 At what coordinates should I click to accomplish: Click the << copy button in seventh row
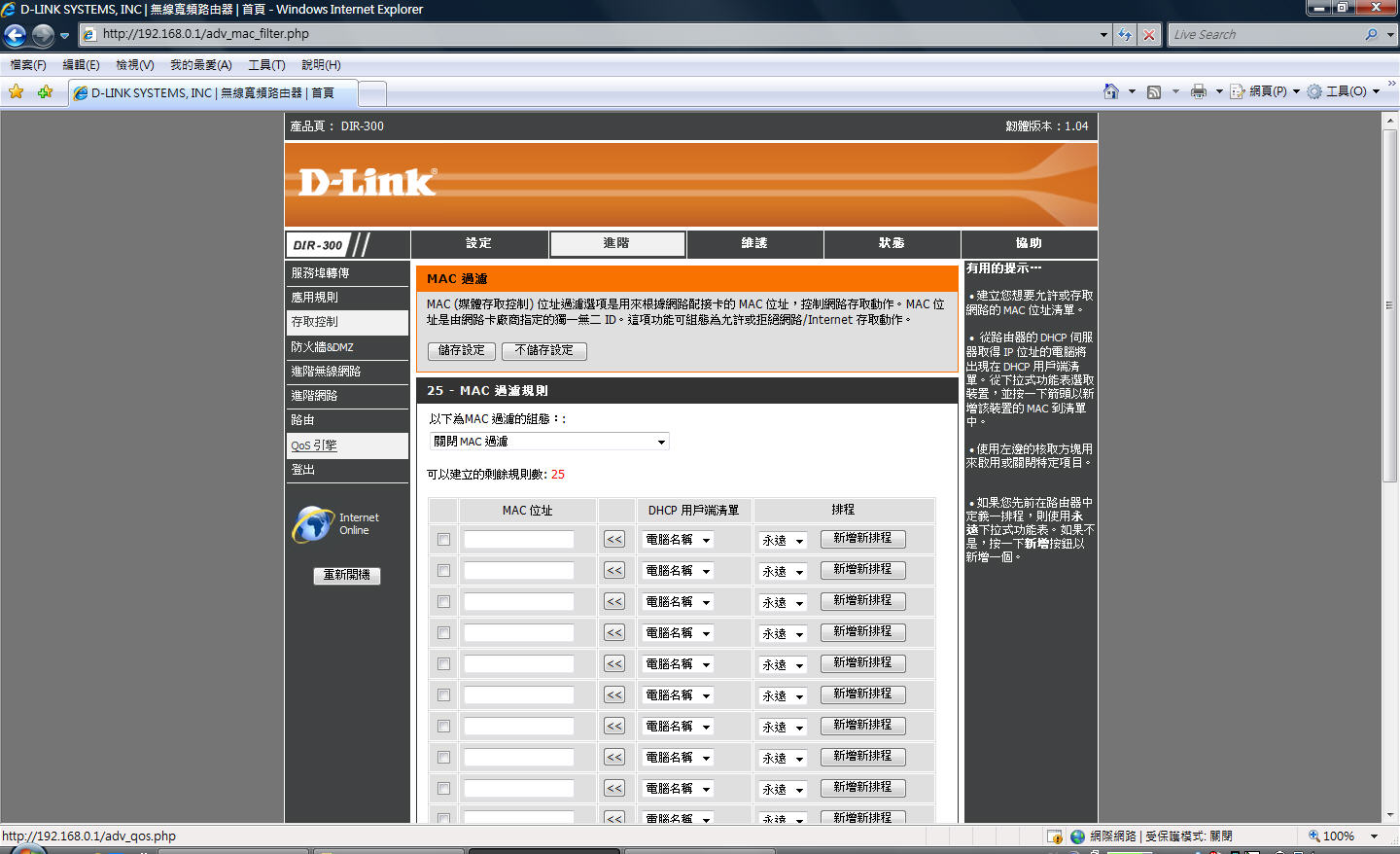coord(614,726)
